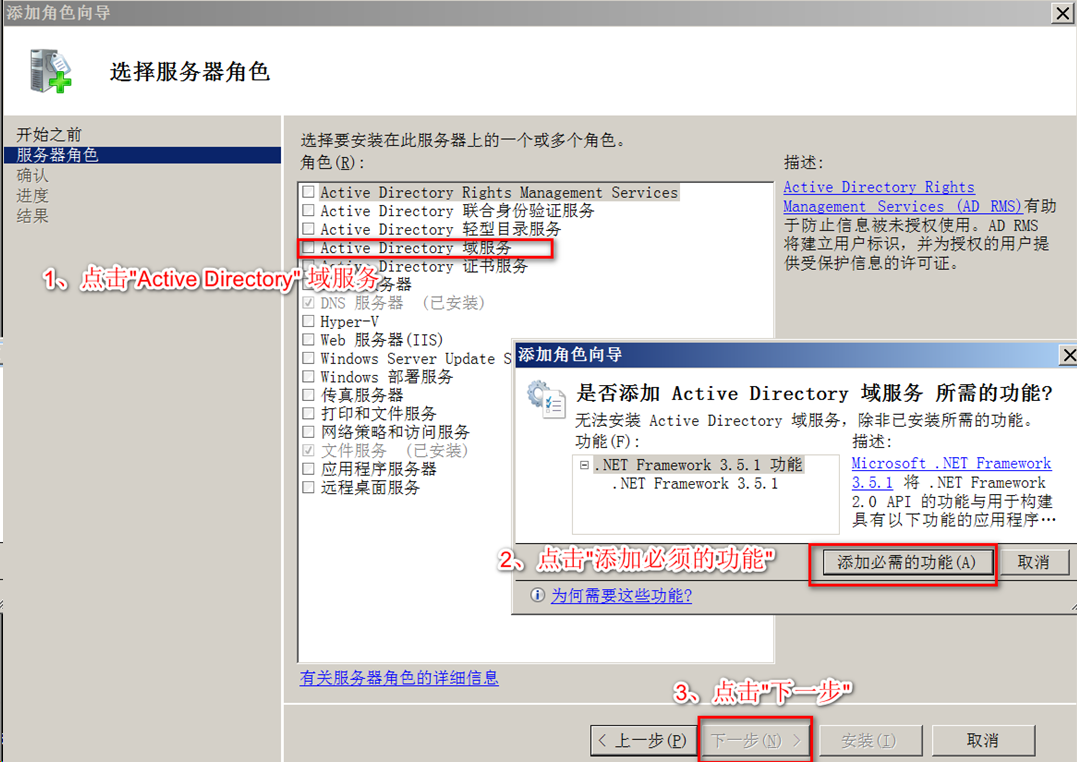Open 有关服务器角色的详细信息 link

pos(400,678)
